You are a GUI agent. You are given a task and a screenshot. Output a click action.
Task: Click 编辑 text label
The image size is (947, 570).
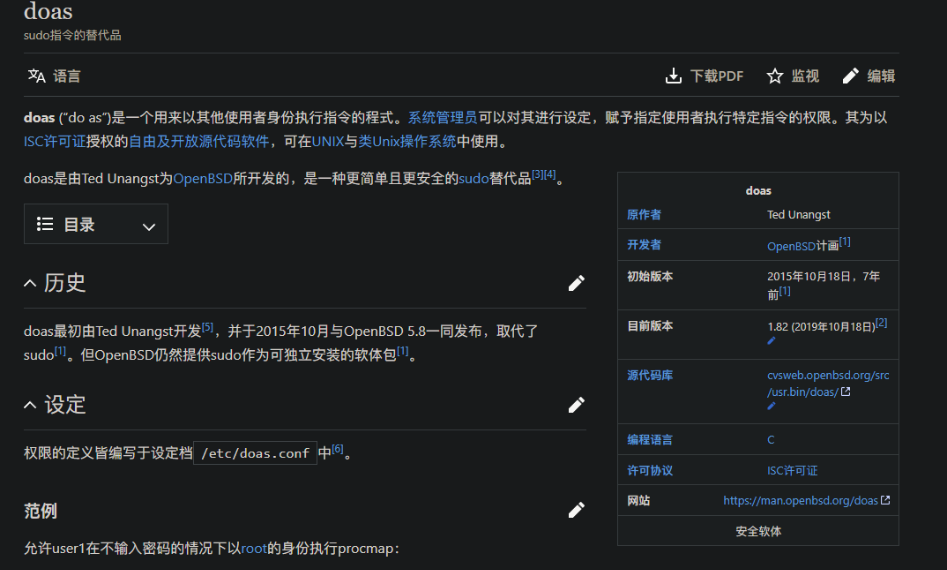[x=881, y=76]
